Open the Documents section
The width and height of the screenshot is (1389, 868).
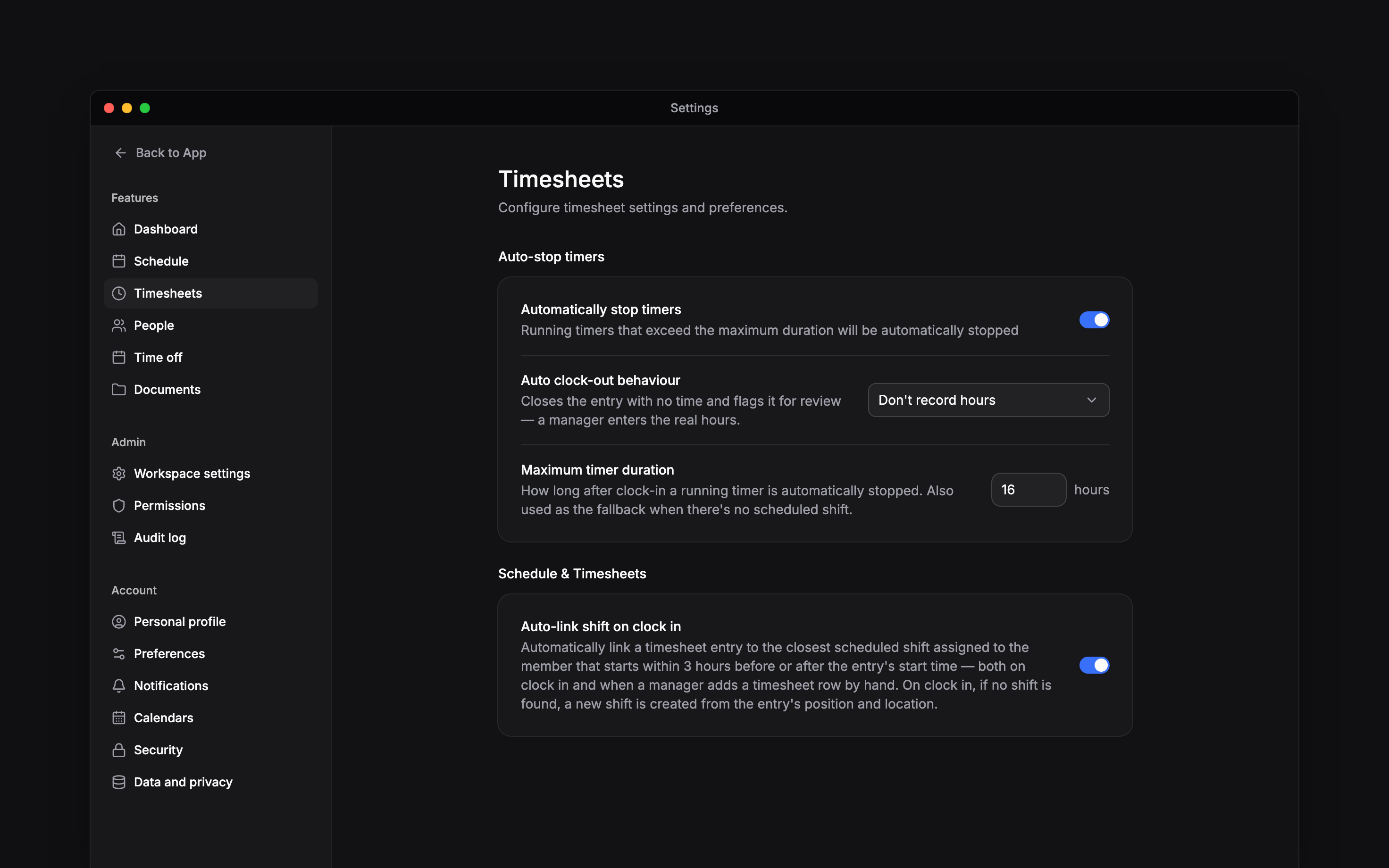click(210, 390)
